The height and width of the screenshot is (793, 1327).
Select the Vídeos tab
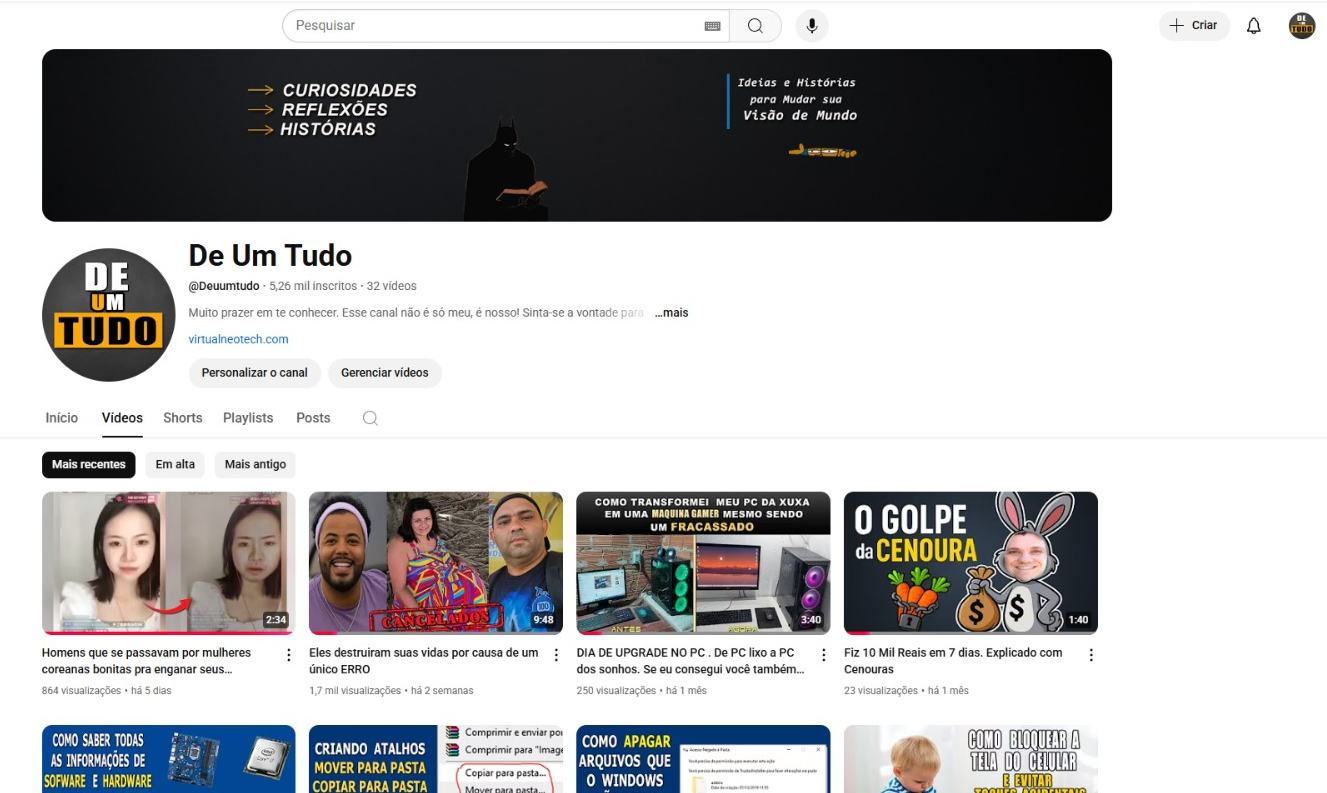coord(122,418)
